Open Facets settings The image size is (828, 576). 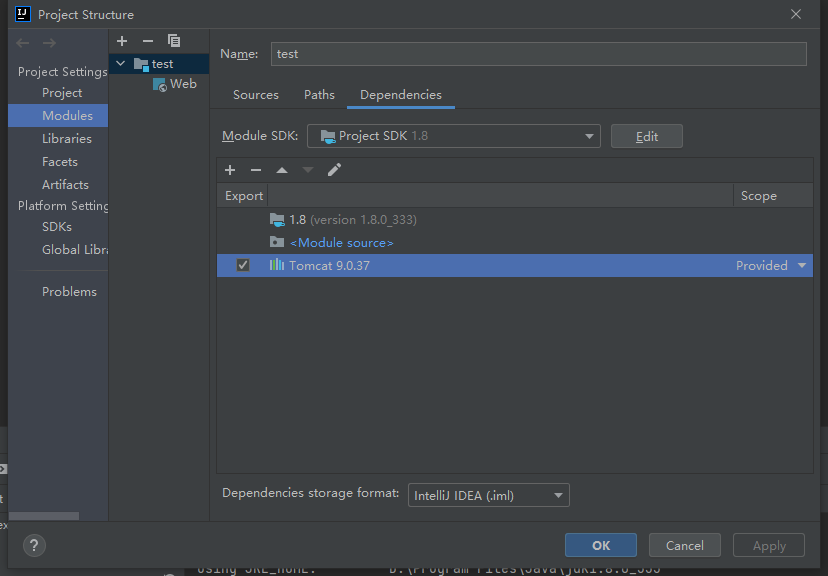click(60, 162)
